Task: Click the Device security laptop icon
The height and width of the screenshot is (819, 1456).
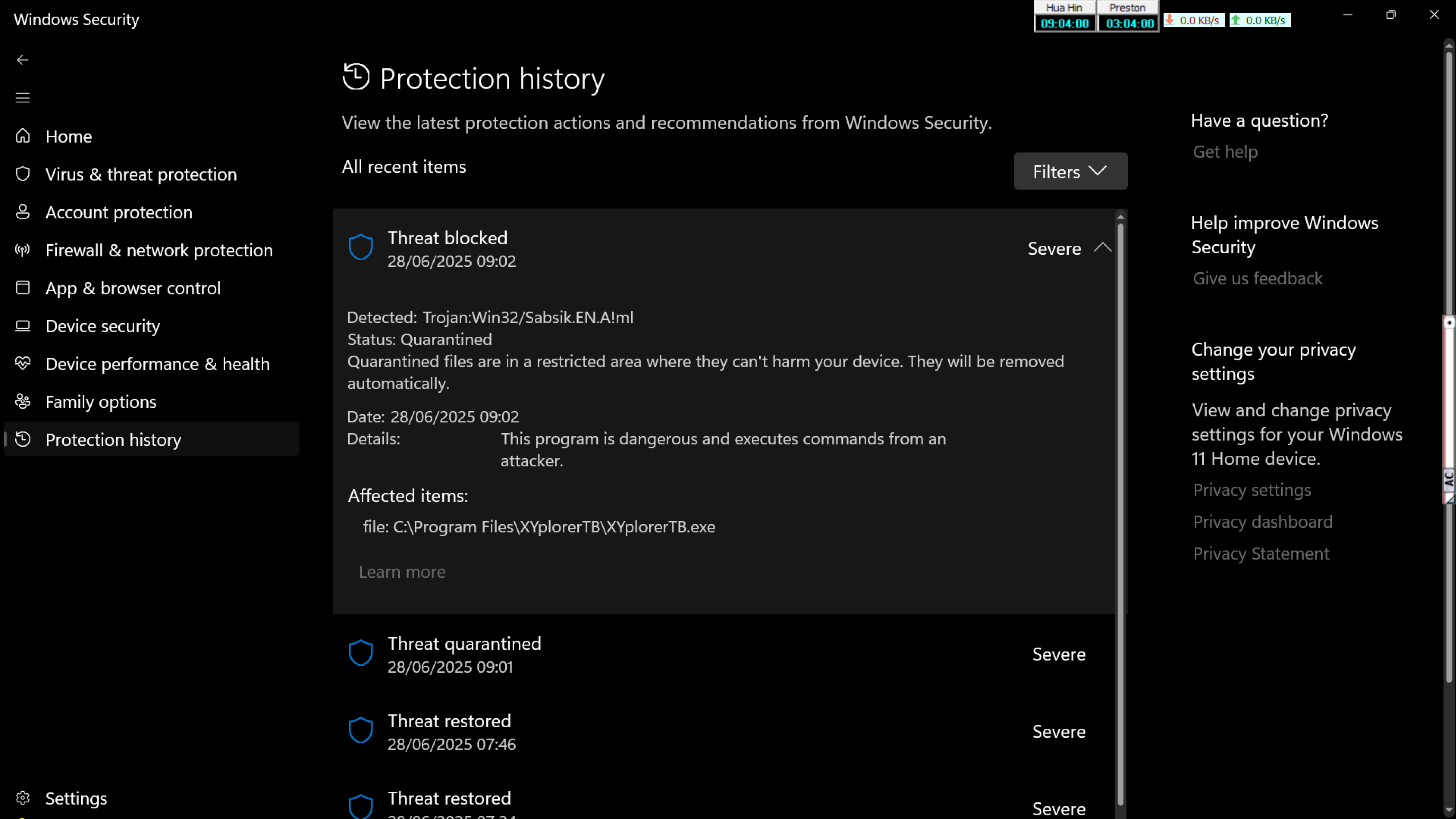Action: [x=23, y=325]
